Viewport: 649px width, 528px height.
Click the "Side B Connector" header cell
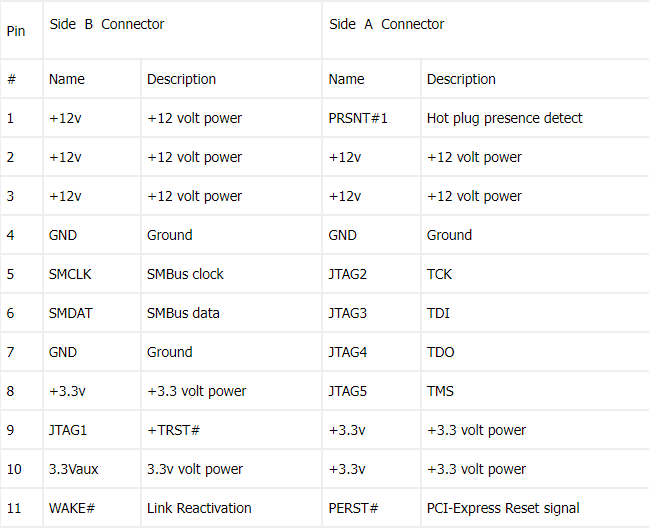tap(107, 24)
